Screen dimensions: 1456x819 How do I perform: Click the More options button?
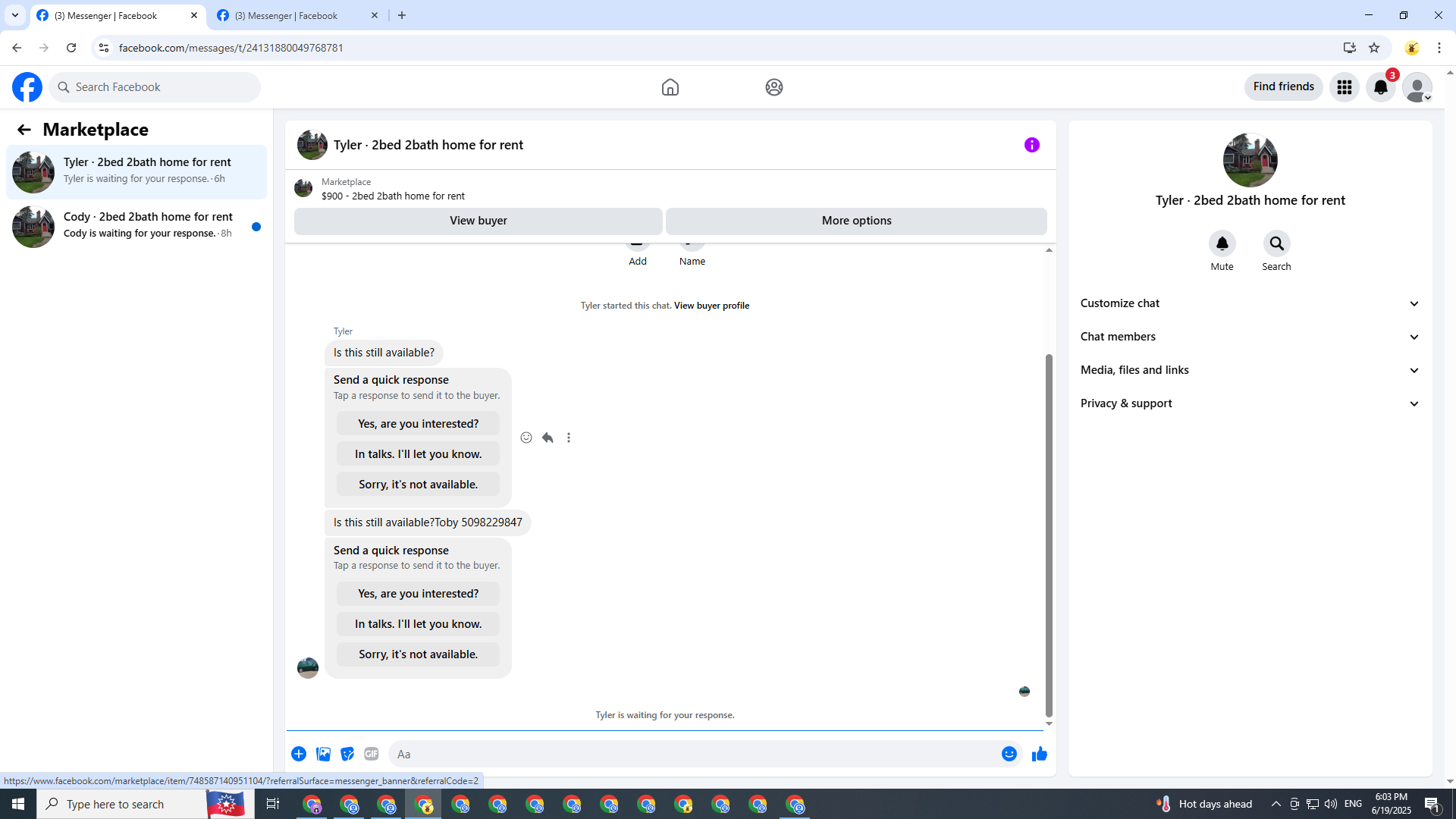click(x=856, y=221)
